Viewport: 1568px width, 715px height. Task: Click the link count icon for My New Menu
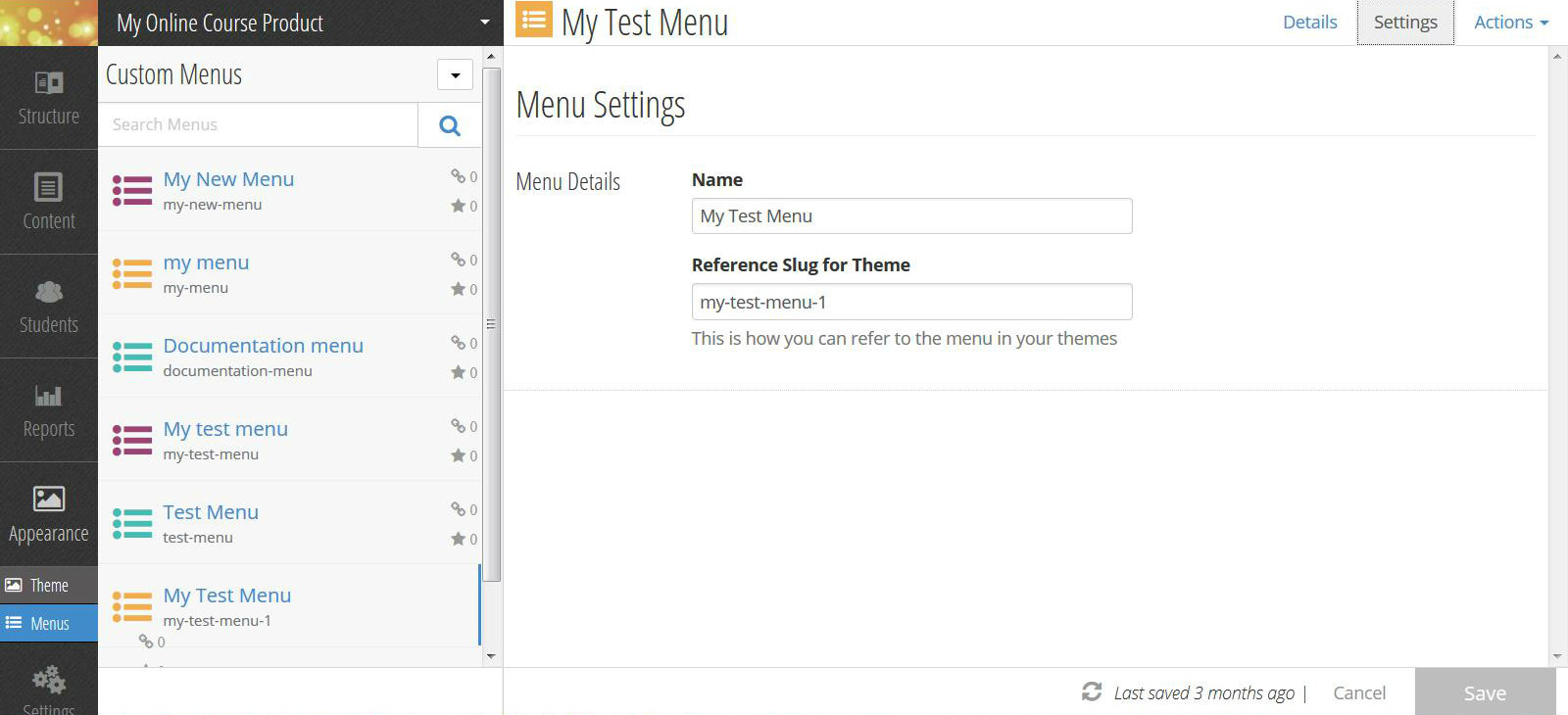click(458, 176)
